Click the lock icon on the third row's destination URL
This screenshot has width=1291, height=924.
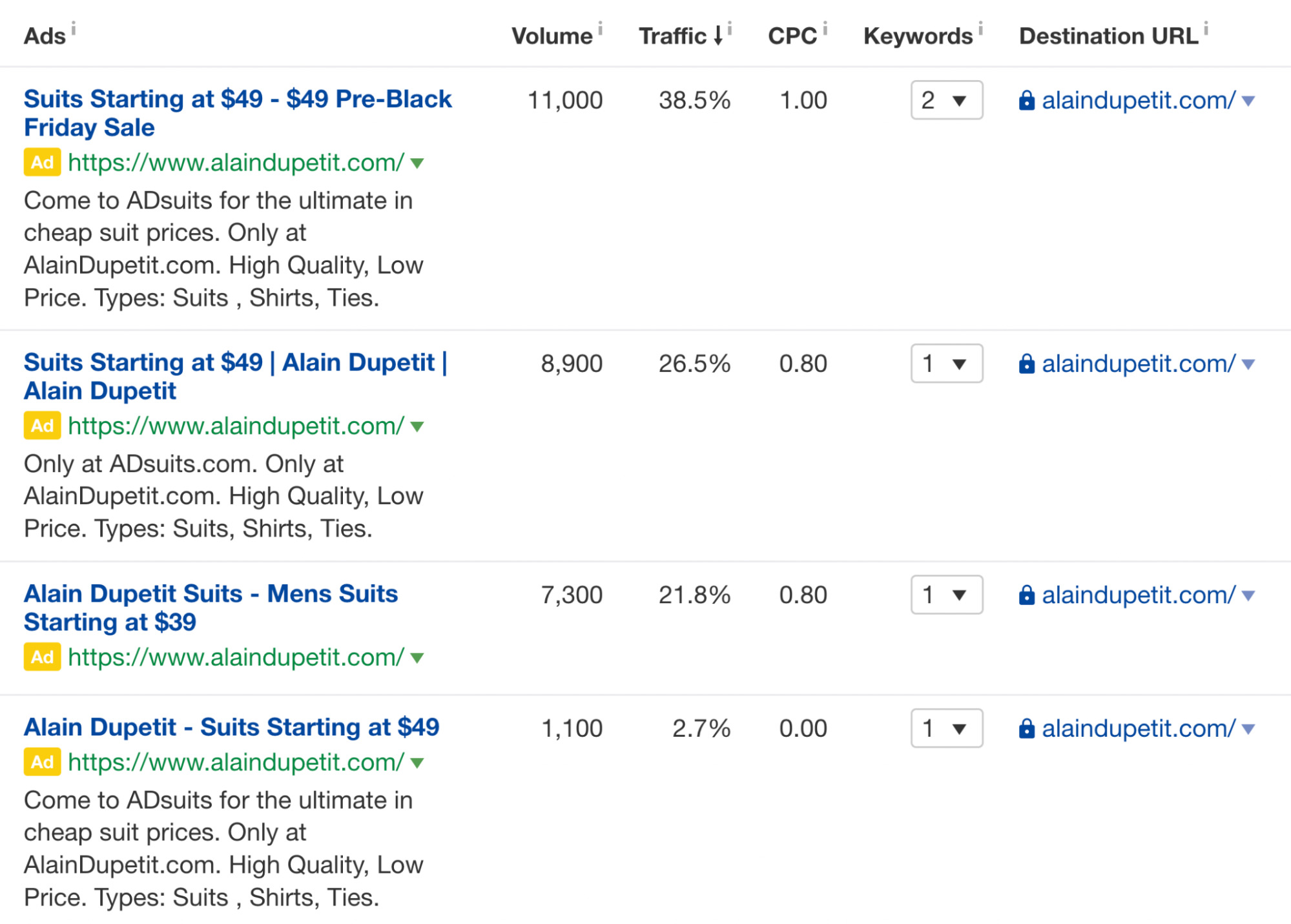(1027, 595)
